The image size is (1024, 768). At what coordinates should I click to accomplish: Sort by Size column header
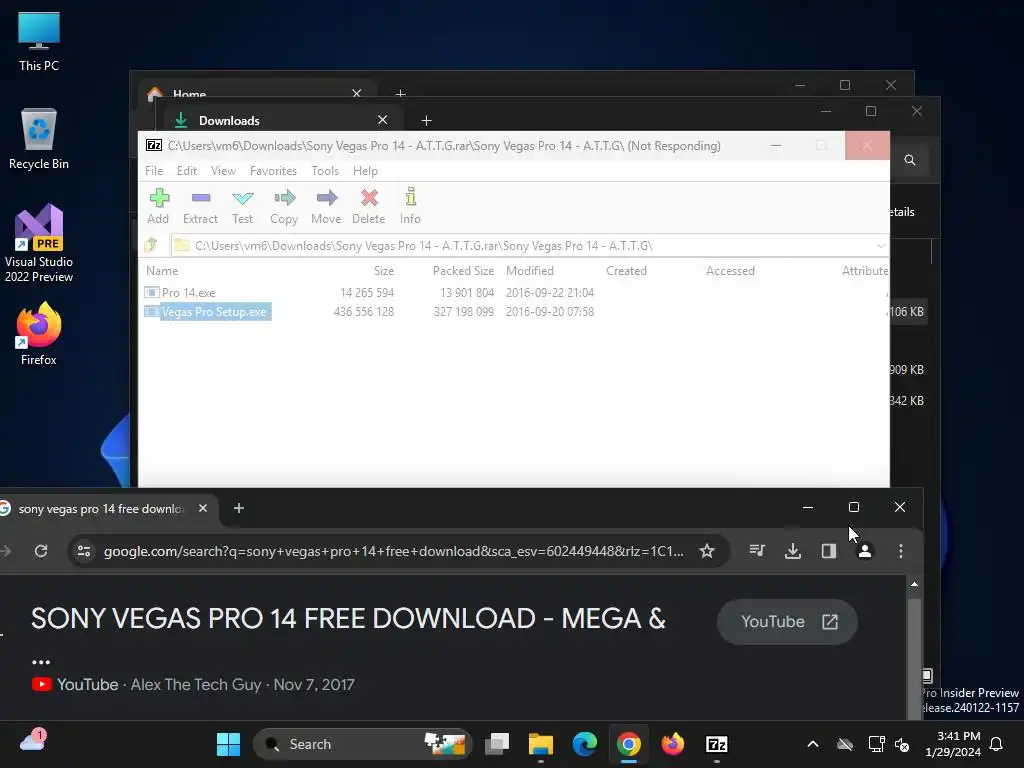tap(383, 270)
